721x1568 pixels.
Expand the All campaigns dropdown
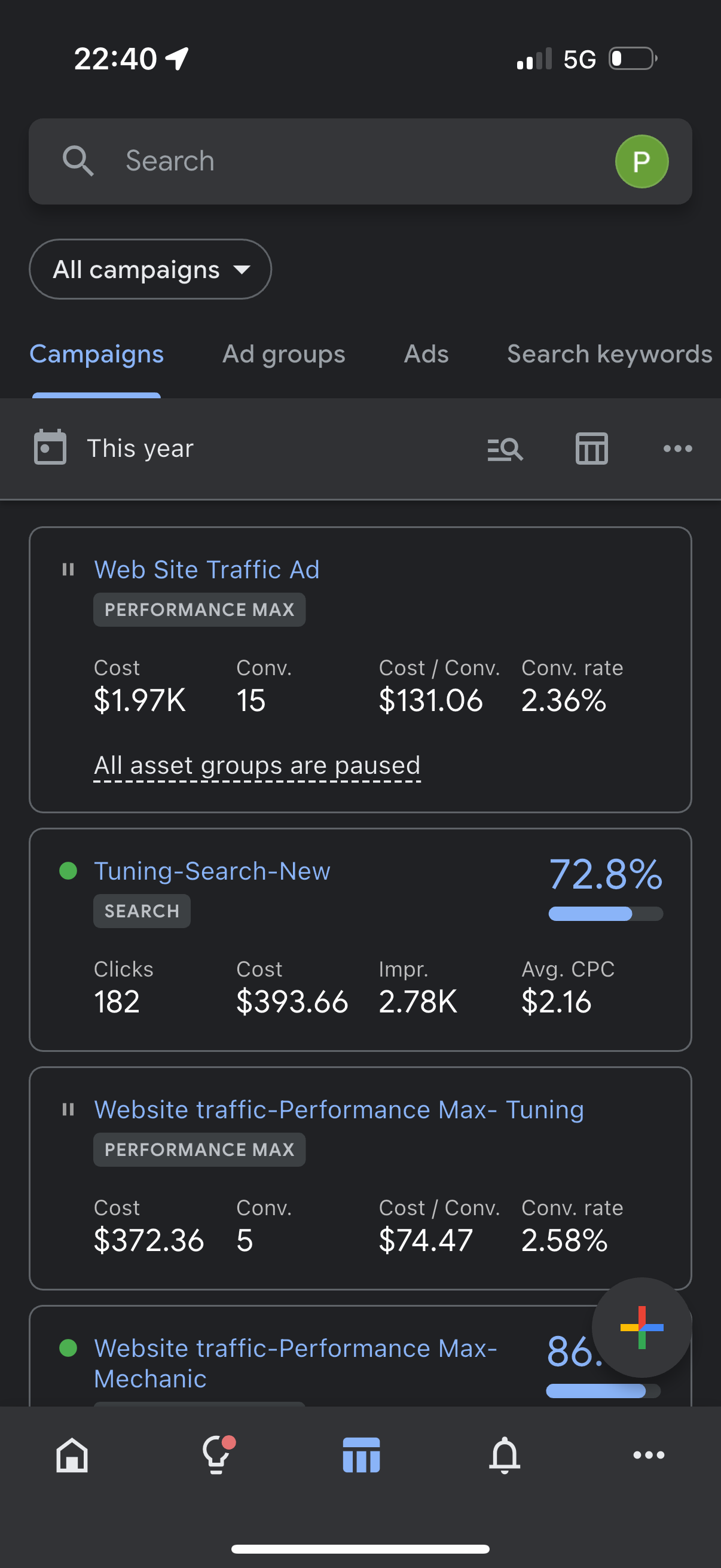149,270
